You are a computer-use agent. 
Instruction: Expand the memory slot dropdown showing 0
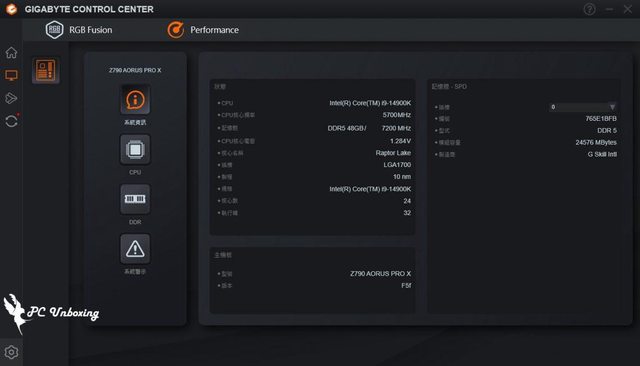583,107
